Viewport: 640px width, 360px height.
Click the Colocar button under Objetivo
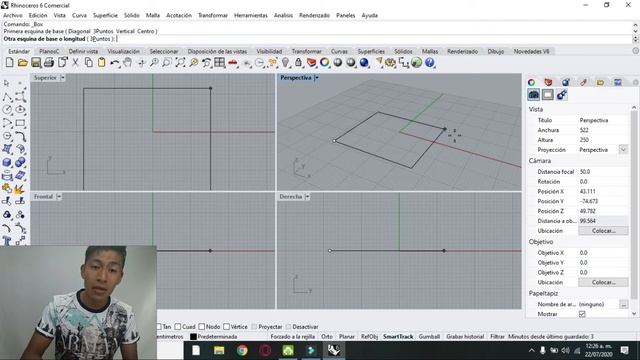coord(603,282)
